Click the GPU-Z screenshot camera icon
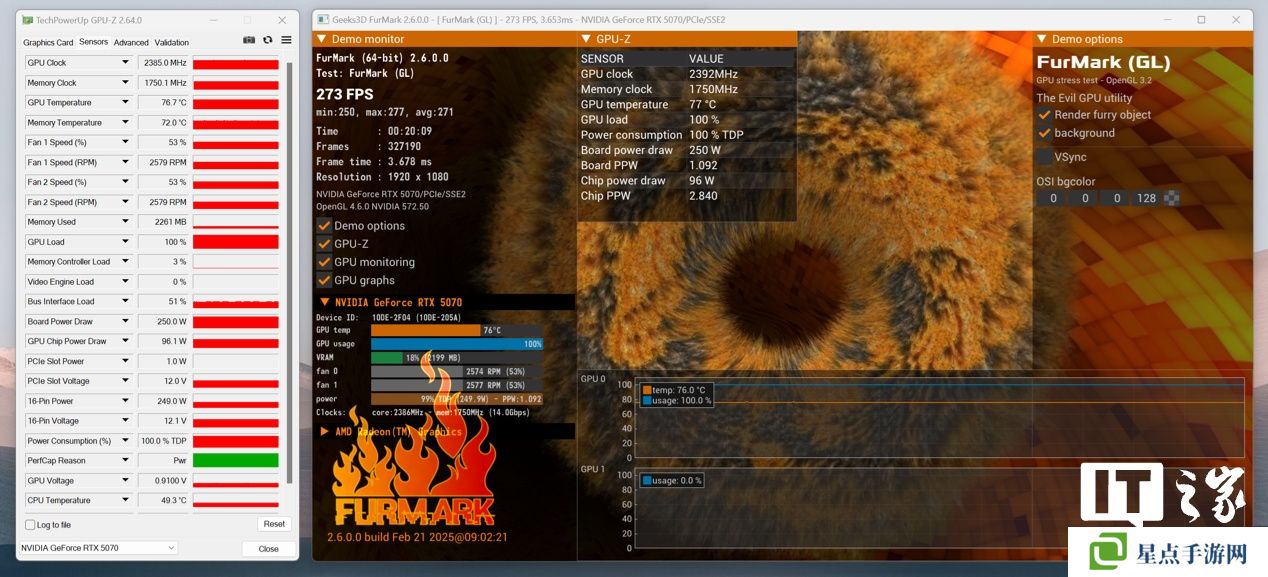1268x577 pixels. (x=249, y=40)
